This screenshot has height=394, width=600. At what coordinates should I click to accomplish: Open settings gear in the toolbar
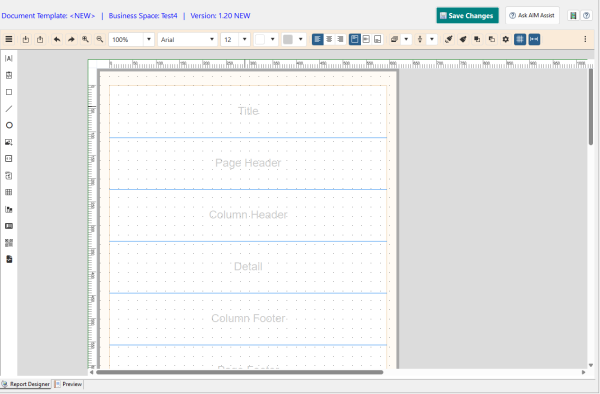505,39
